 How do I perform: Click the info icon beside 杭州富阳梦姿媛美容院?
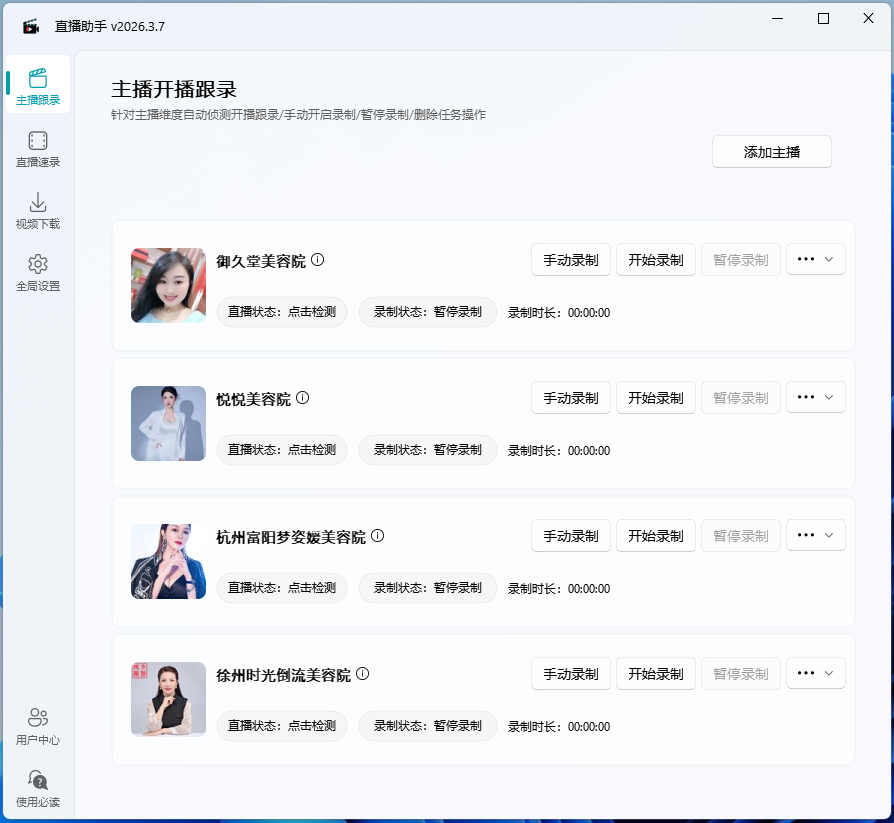pos(377,535)
